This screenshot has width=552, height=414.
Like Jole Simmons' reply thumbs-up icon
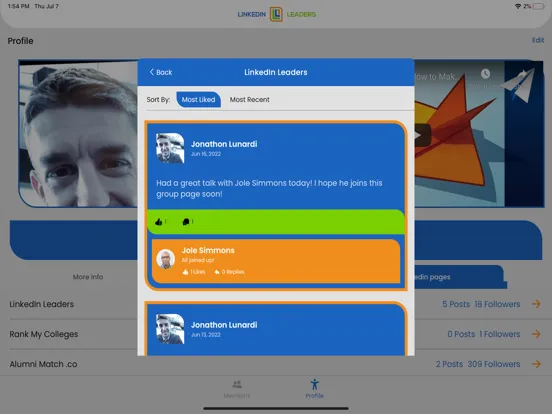pos(186,272)
